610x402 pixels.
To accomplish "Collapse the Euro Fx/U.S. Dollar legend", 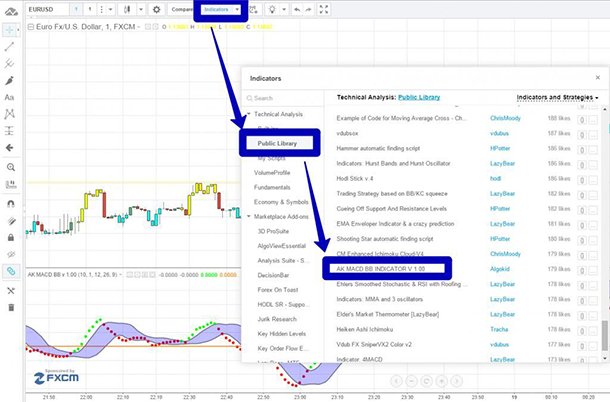I will [x=31, y=27].
